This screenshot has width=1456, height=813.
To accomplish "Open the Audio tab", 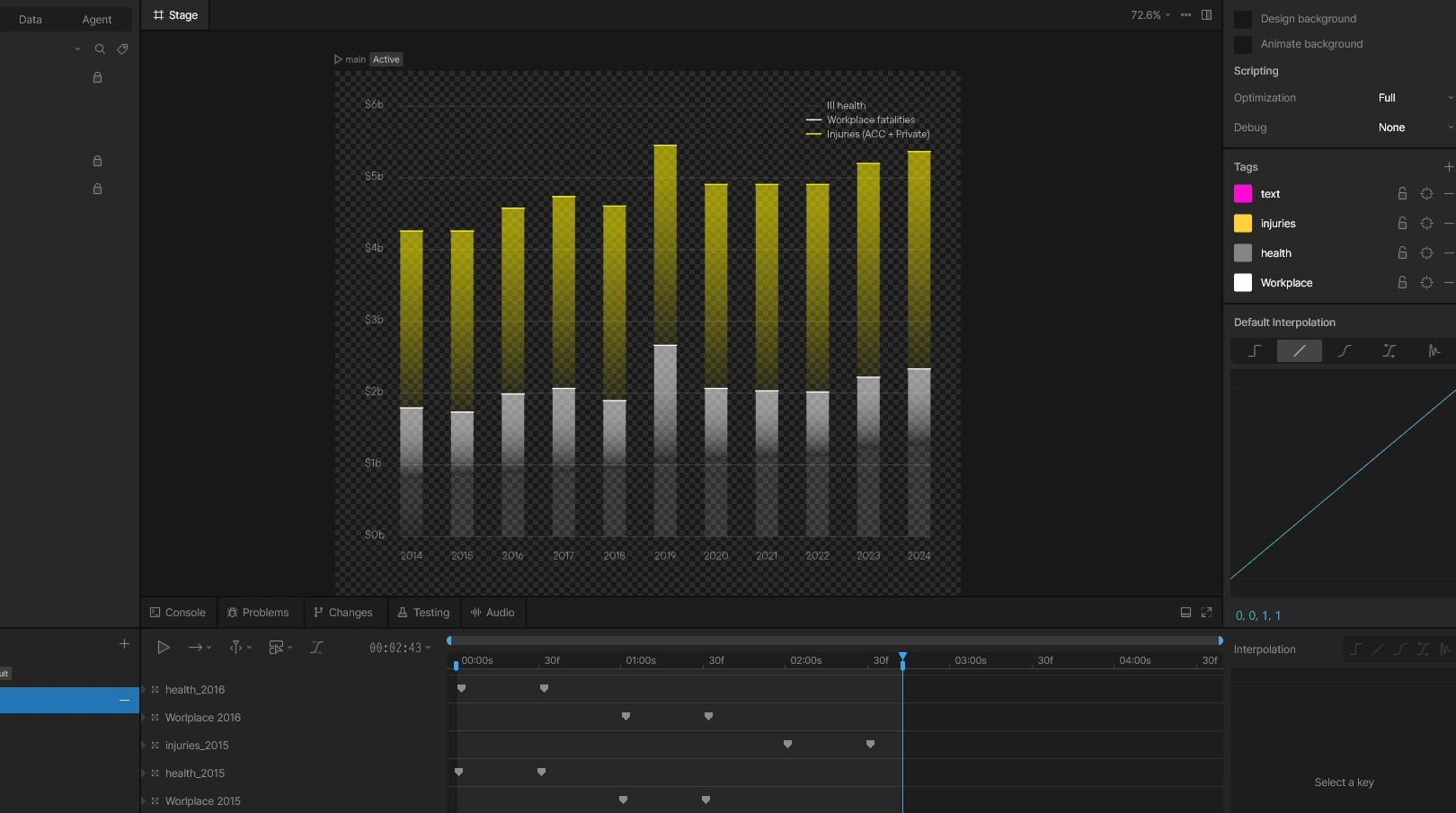I will pos(493,613).
